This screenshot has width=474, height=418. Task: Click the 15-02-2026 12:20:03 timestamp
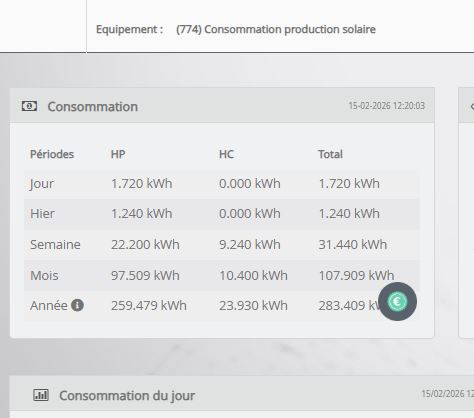tap(387, 106)
